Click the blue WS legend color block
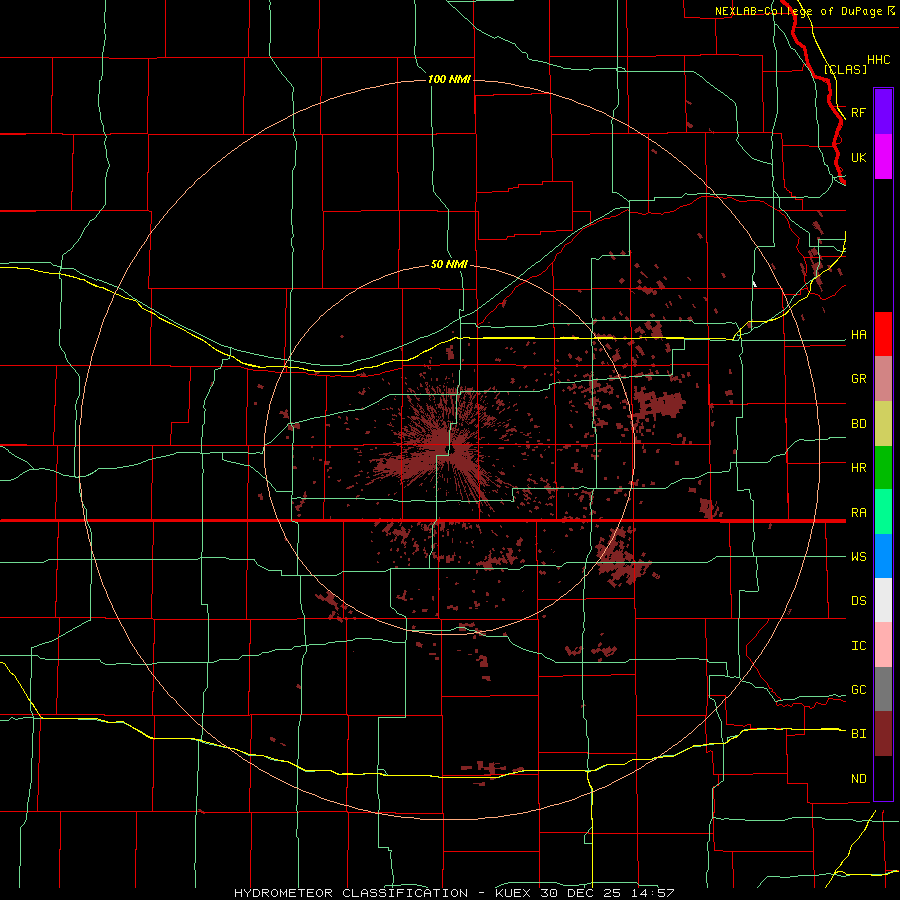Image resolution: width=900 pixels, height=900 pixels. (883, 556)
